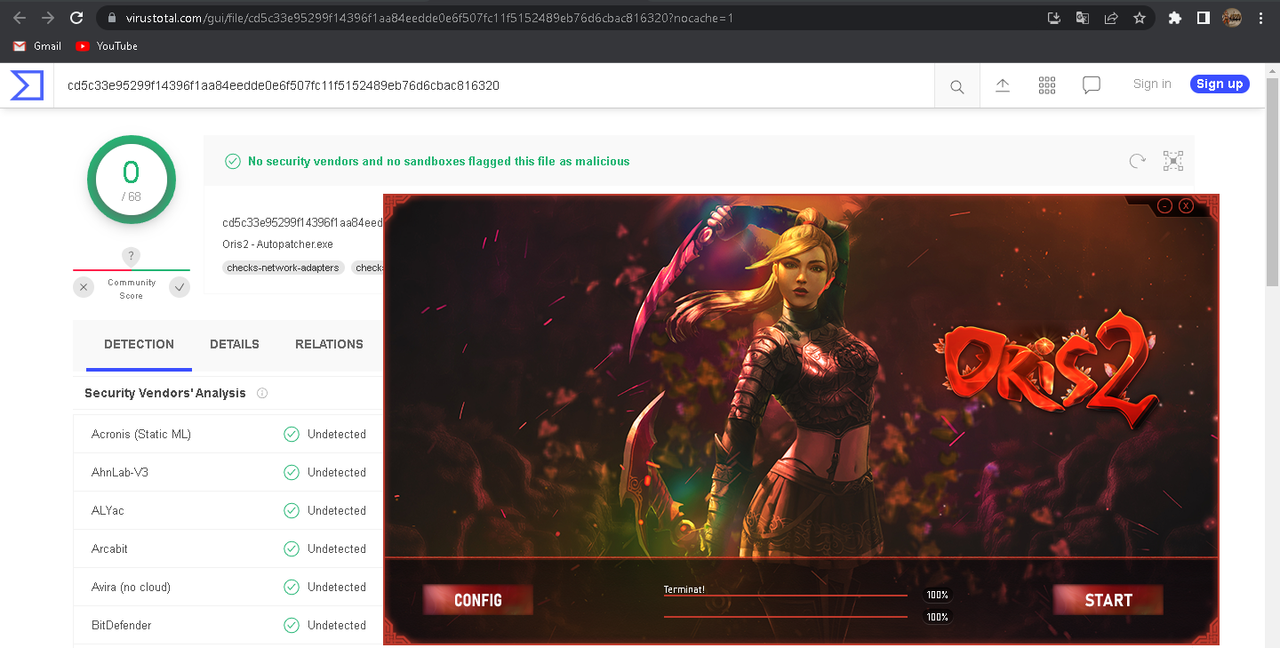Bookmark this page with the star icon
The image size is (1280, 648).
(x=1139, y=18)
